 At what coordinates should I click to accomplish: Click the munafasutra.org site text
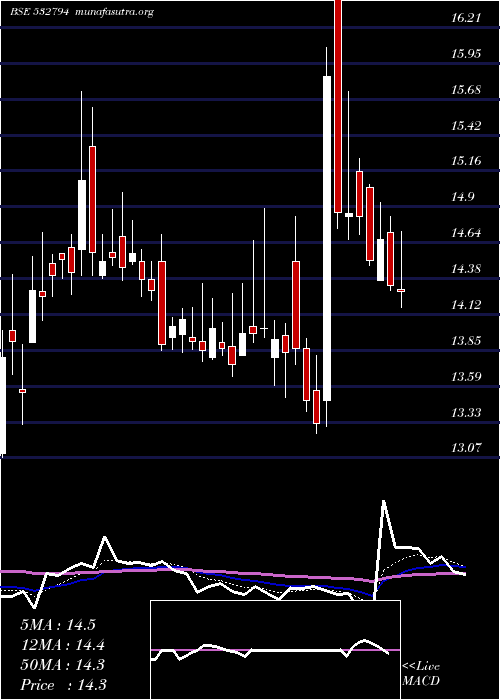coord(115,12)
